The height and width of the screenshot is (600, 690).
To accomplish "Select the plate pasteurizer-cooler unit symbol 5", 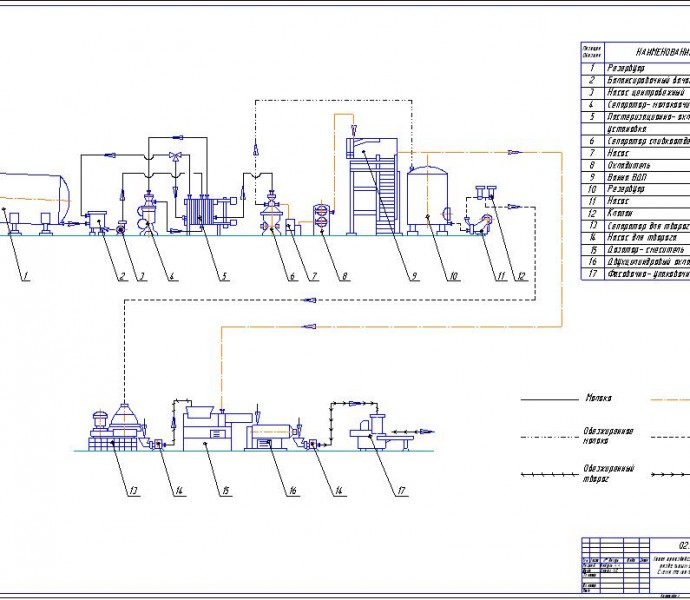I will [x=210, y=213].
